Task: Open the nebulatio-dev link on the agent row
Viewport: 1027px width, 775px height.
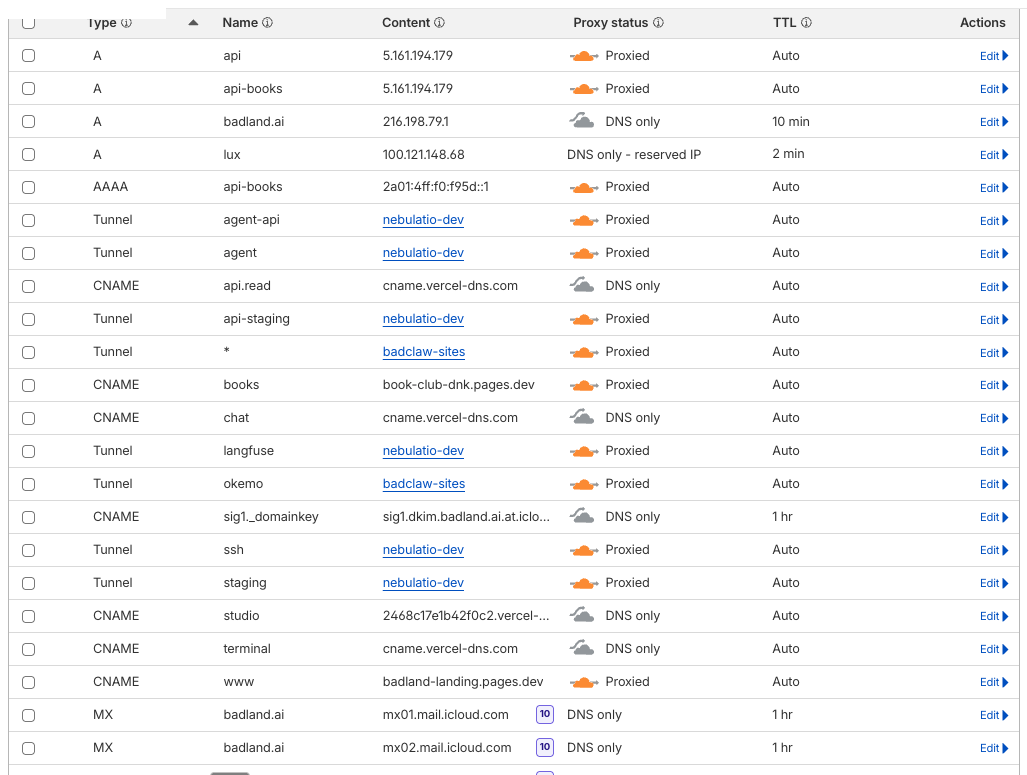Action: click(425, 253)
